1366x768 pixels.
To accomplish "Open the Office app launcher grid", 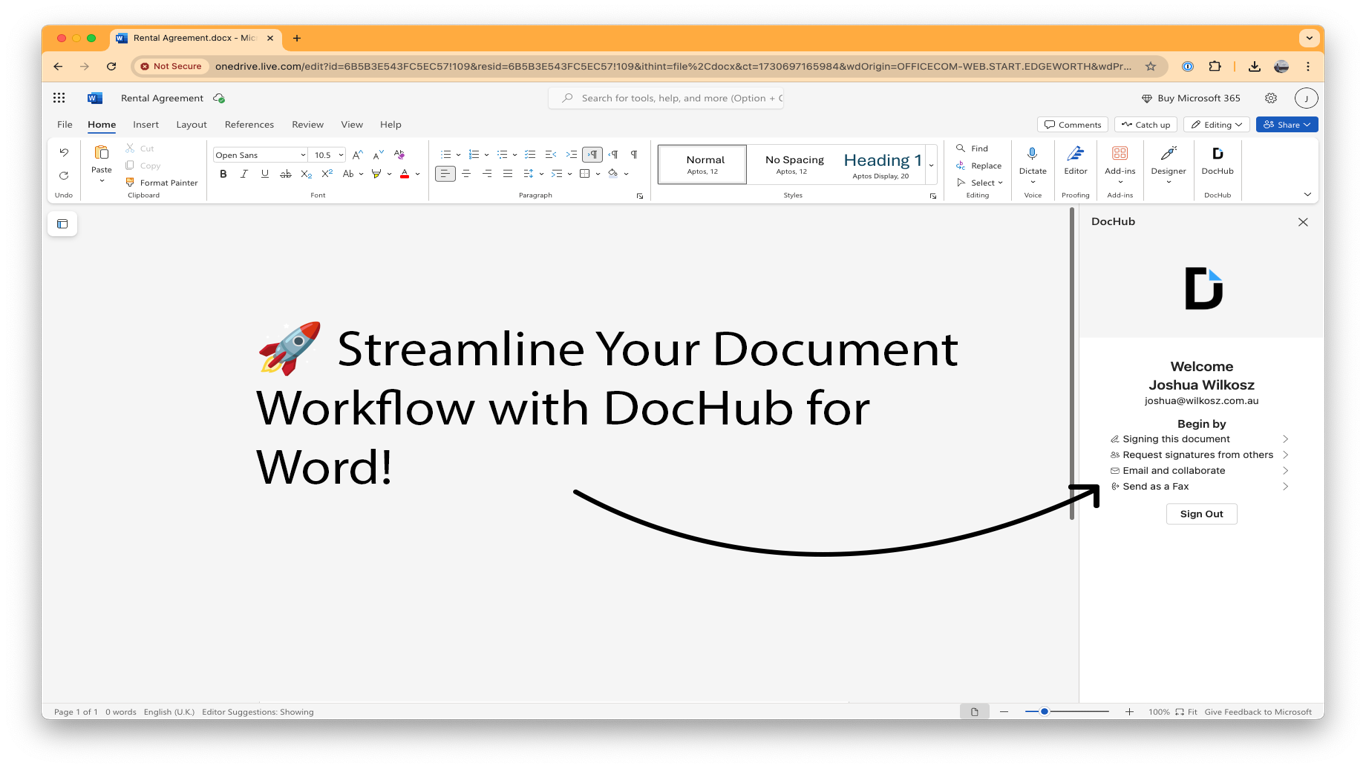I will click(59, 98).
